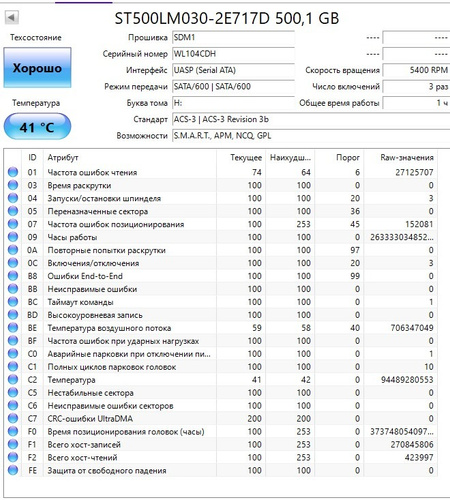Click status circle for attribute BC

click(13, 302)
